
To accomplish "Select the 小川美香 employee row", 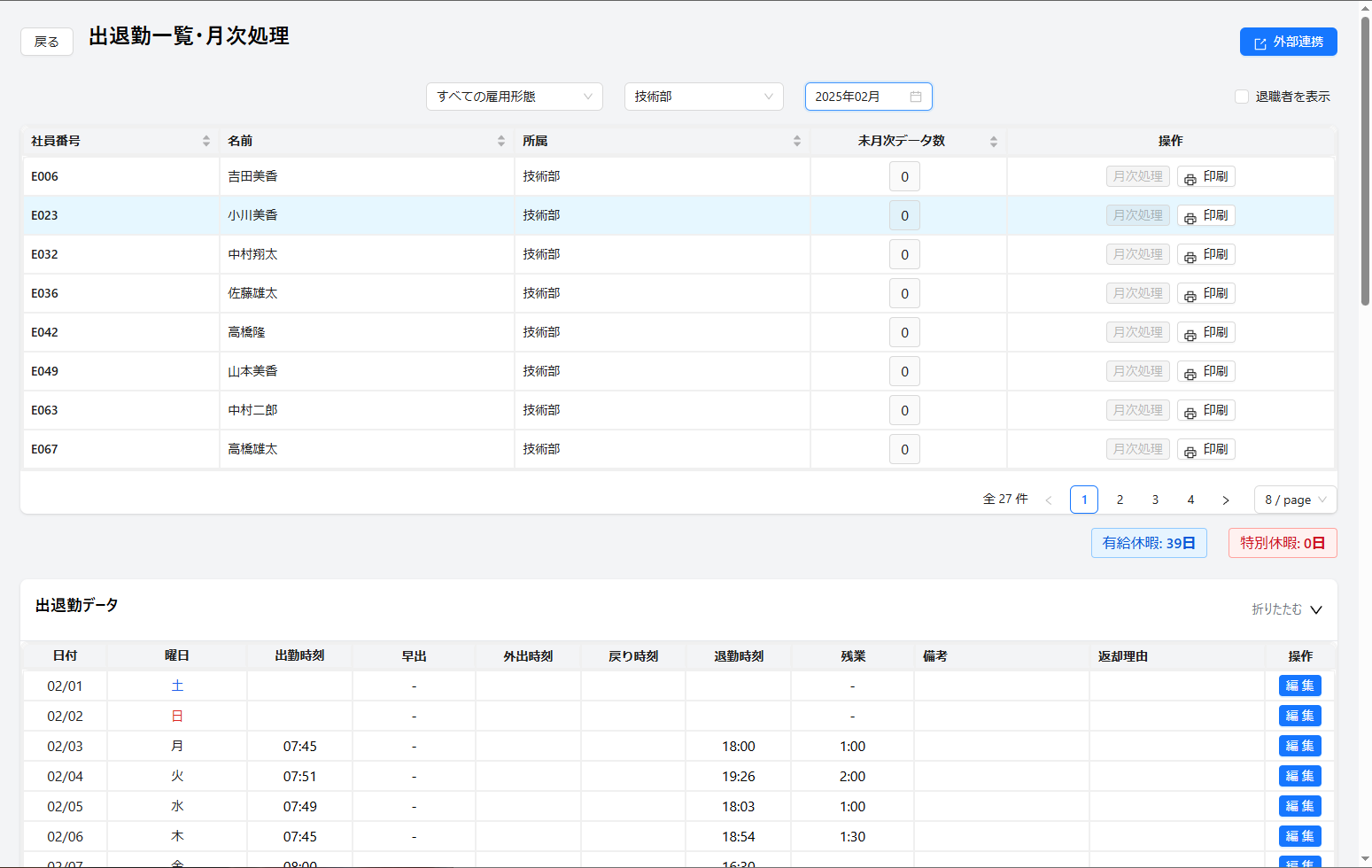I will 678,215.
